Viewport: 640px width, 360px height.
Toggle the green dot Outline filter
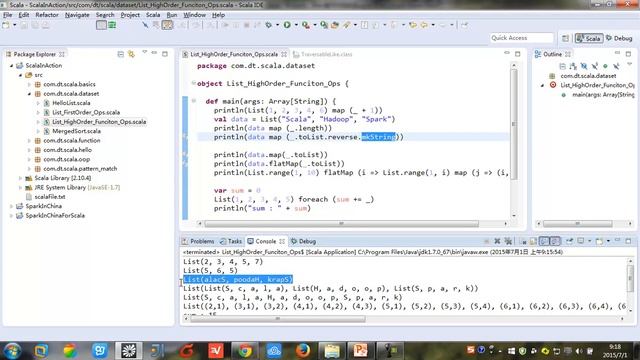coord(605,66)
